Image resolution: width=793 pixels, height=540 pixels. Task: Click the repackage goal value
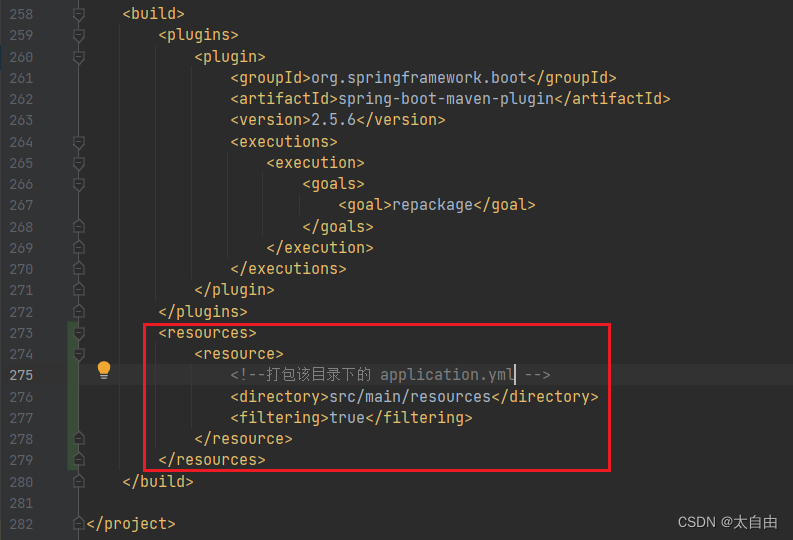click(432, 205)
